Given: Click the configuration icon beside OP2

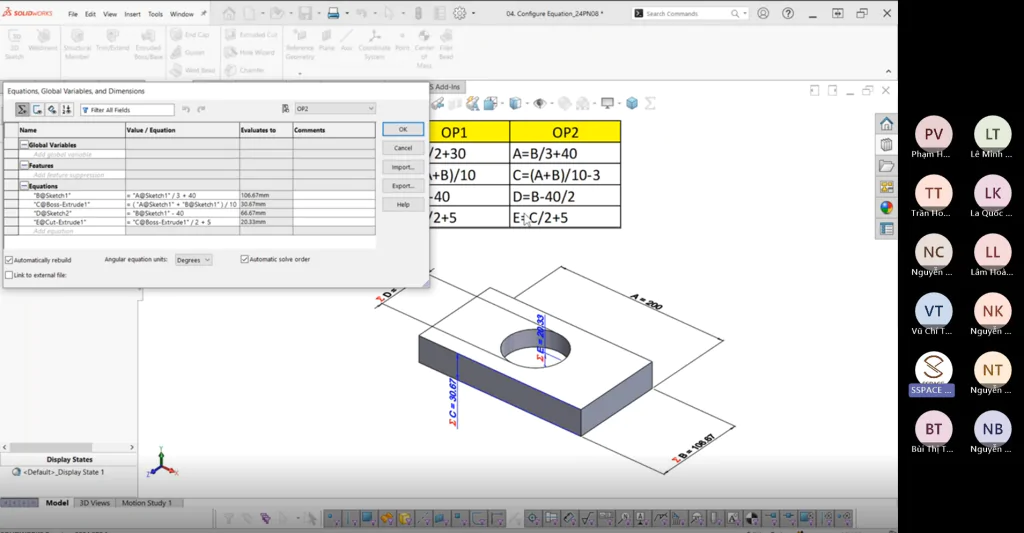Looking at the screenshot, I should pos(285,108).
